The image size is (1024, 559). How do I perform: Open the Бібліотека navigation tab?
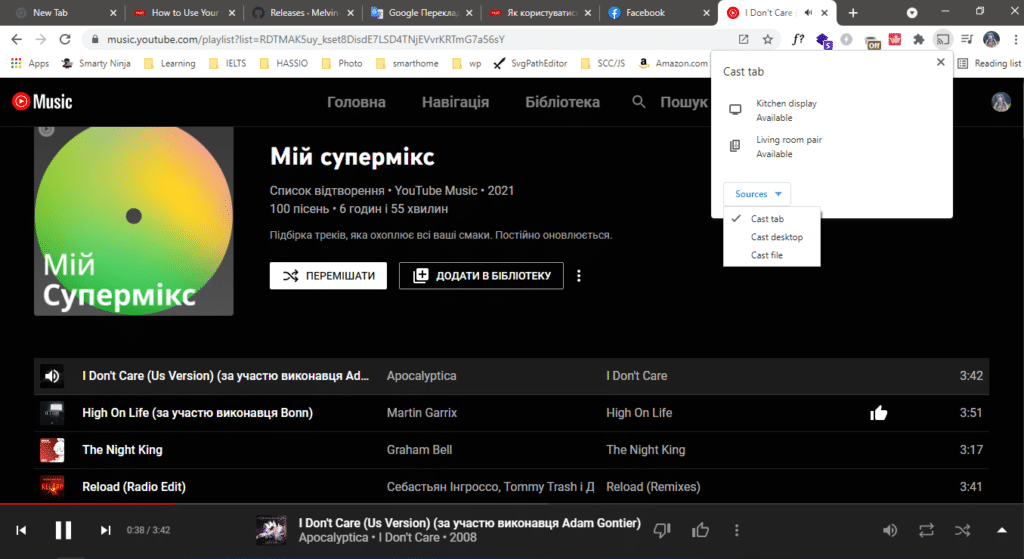tap(562, 102)
